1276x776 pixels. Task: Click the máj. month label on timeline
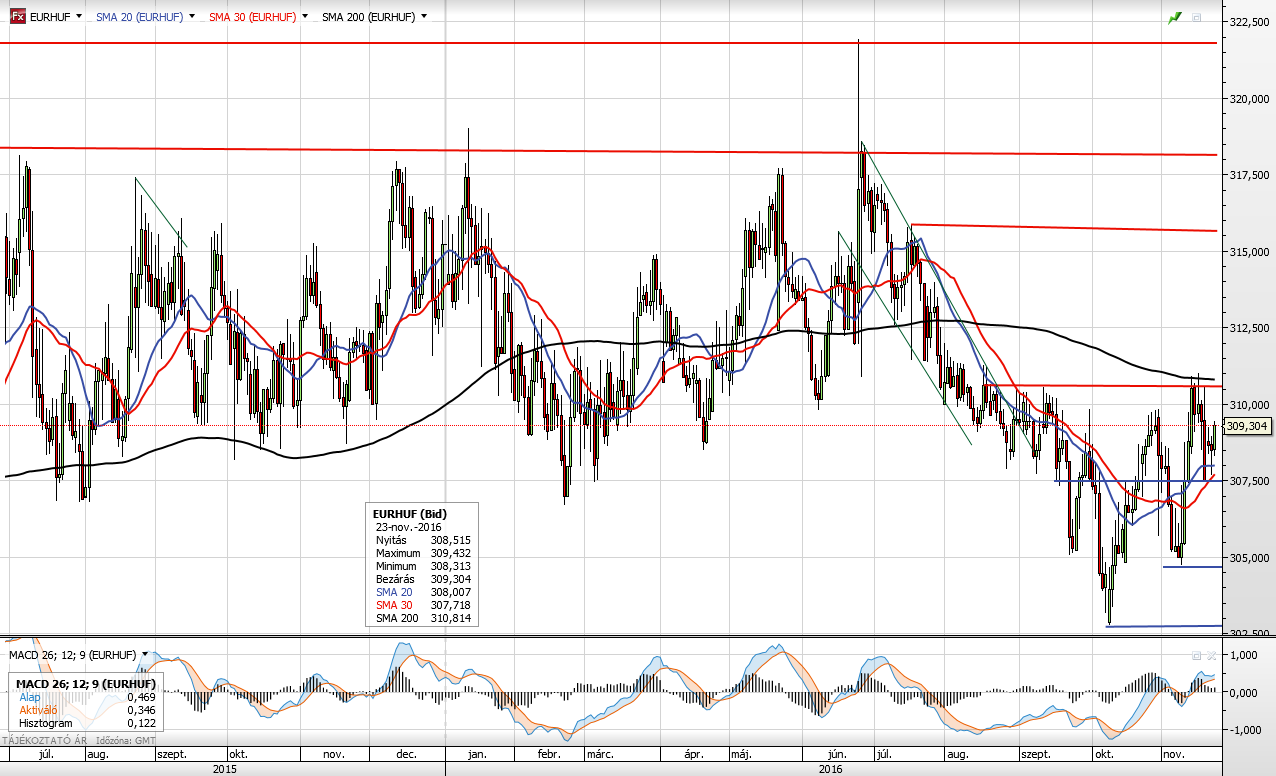tap(741, 754)
